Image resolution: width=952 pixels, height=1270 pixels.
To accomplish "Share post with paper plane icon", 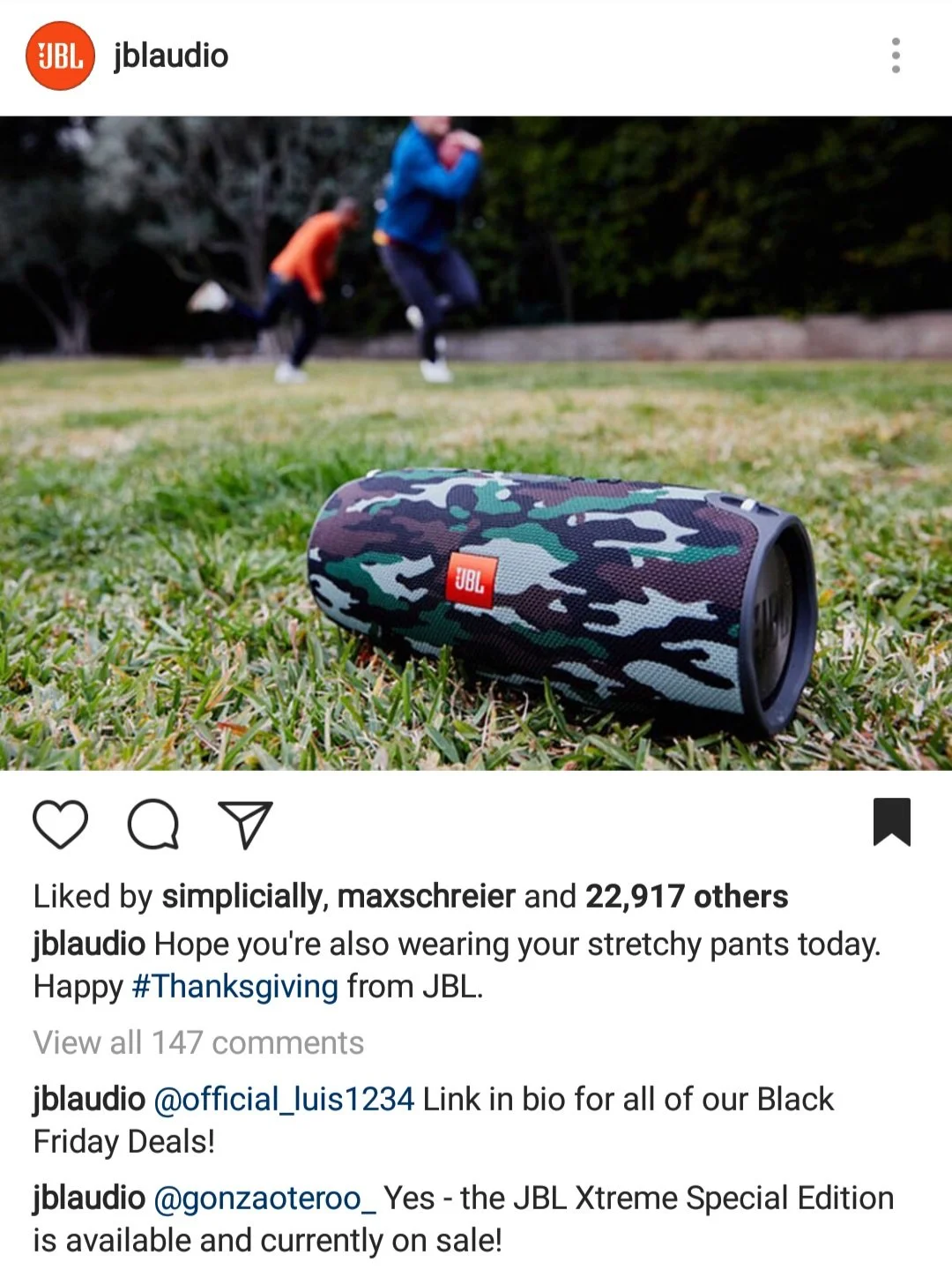I will click(x=245, y=825).
